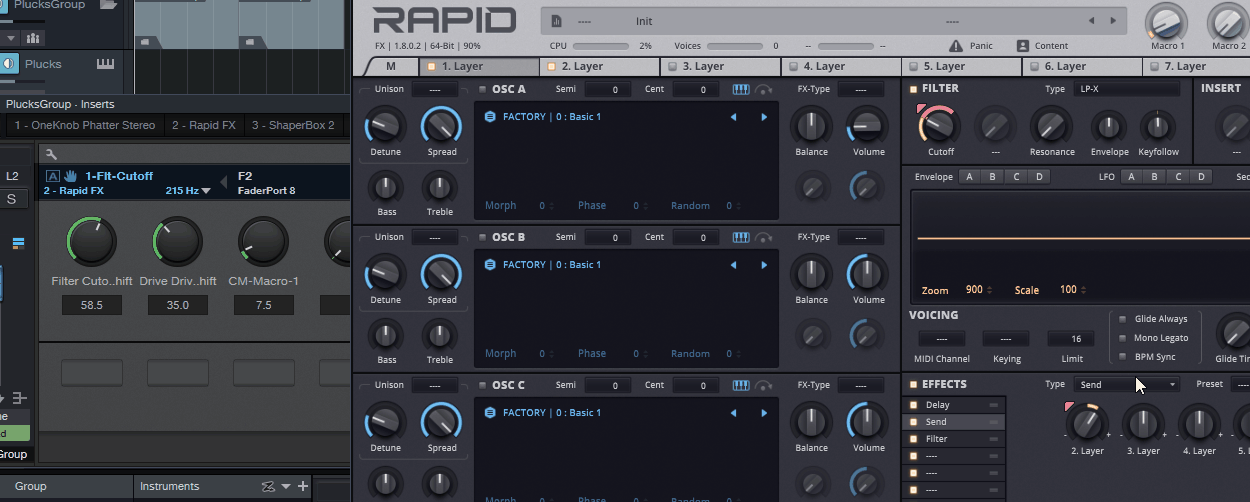Open the Content manager icon

[x=1023, y=46]
